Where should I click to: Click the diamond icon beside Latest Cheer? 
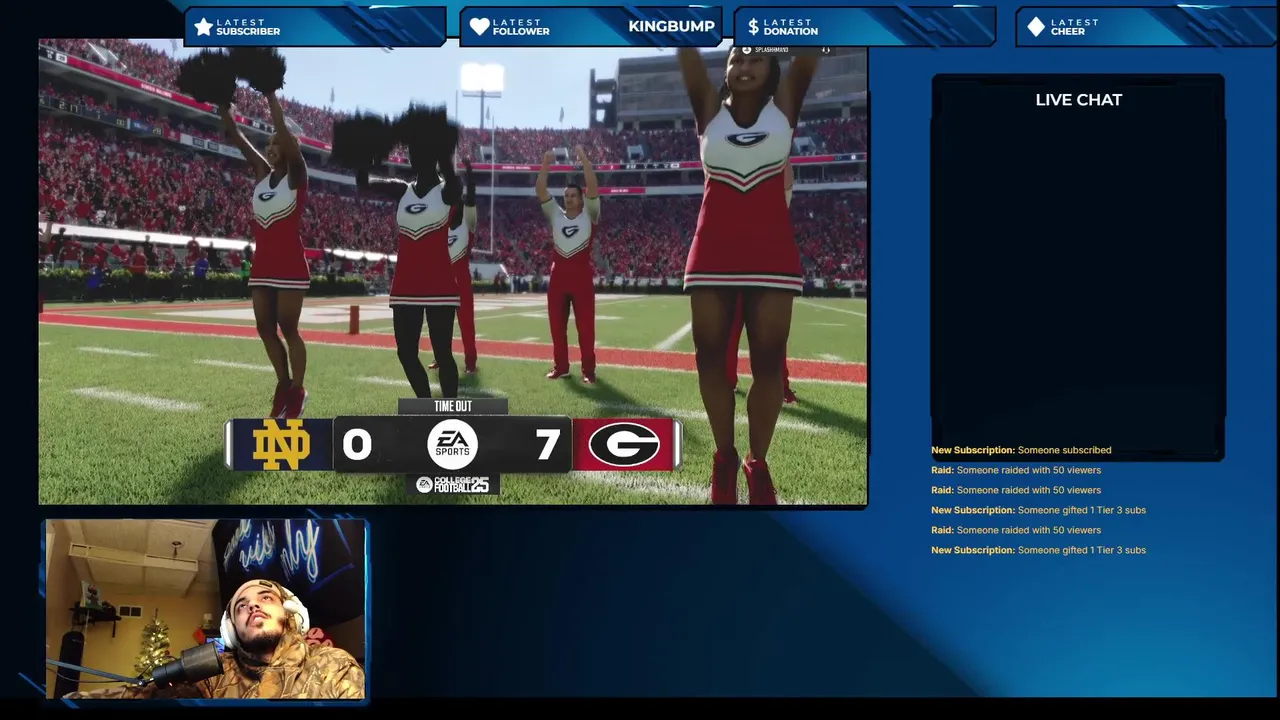point(1036,27)
